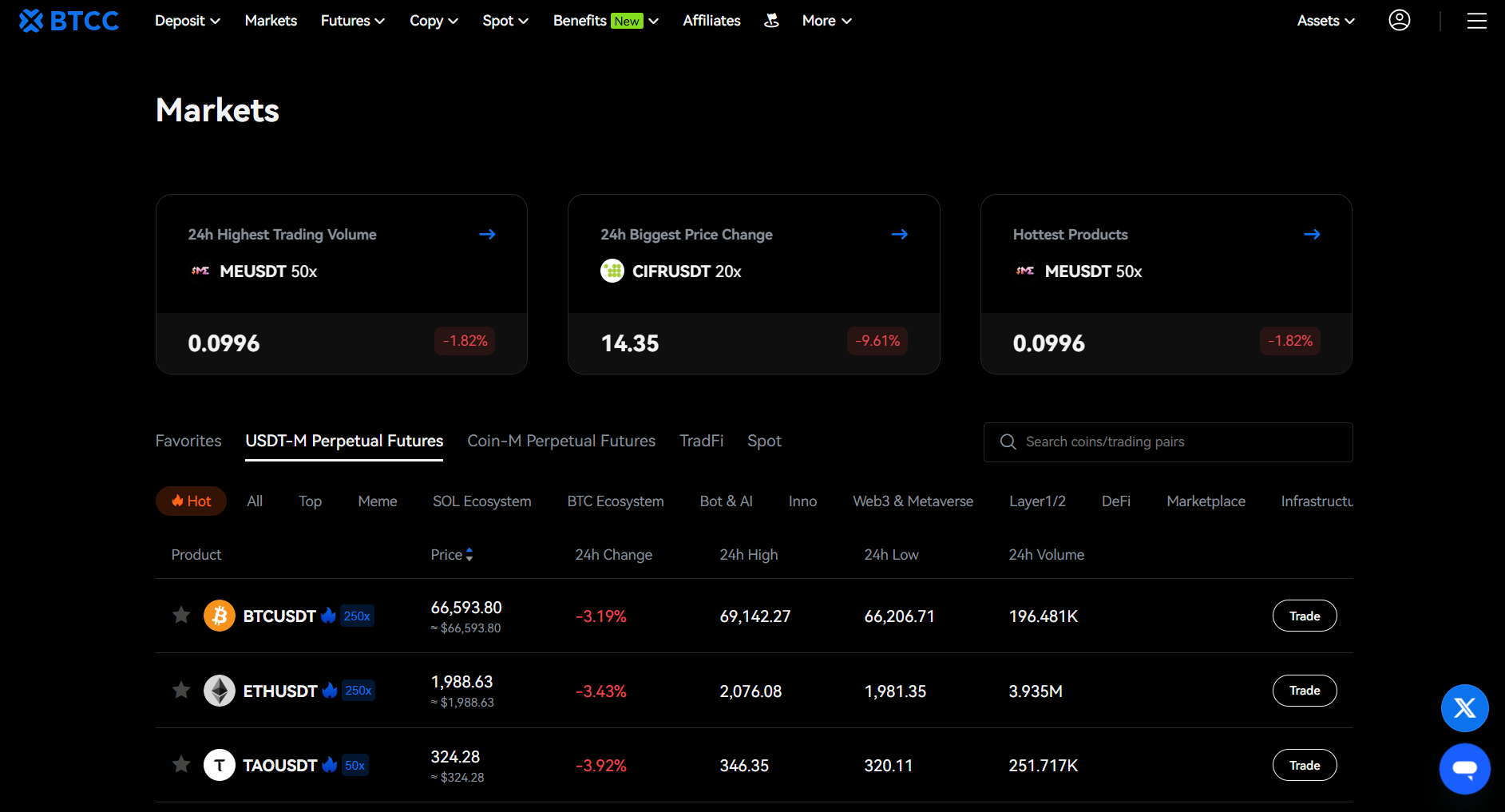Select the Hot category filter
This screenshot has width=1505, height=812.
tap(191, 501)
